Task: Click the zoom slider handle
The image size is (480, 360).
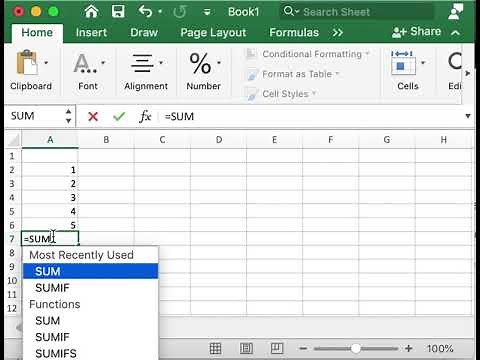Action: pos(356,349)
